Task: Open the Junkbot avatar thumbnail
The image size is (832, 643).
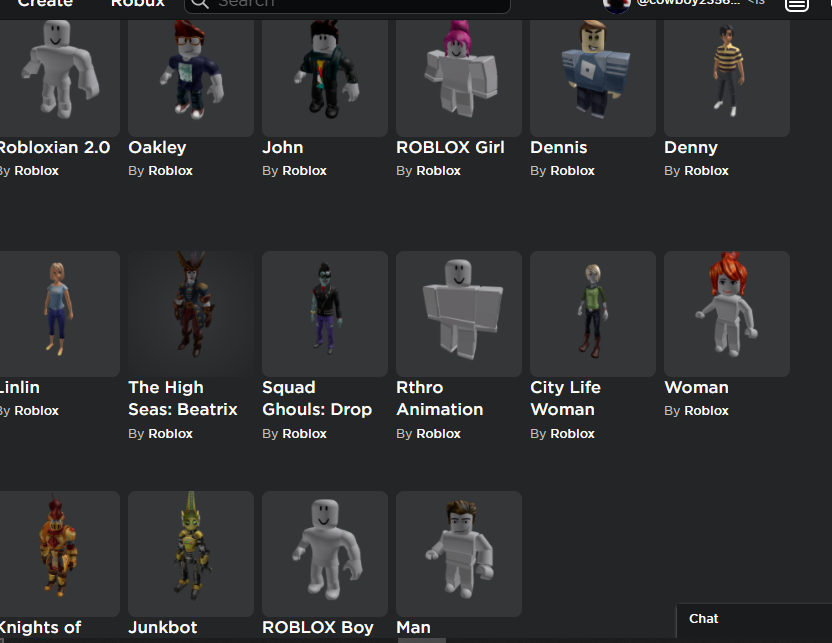Action: click(x=191, y=554)
